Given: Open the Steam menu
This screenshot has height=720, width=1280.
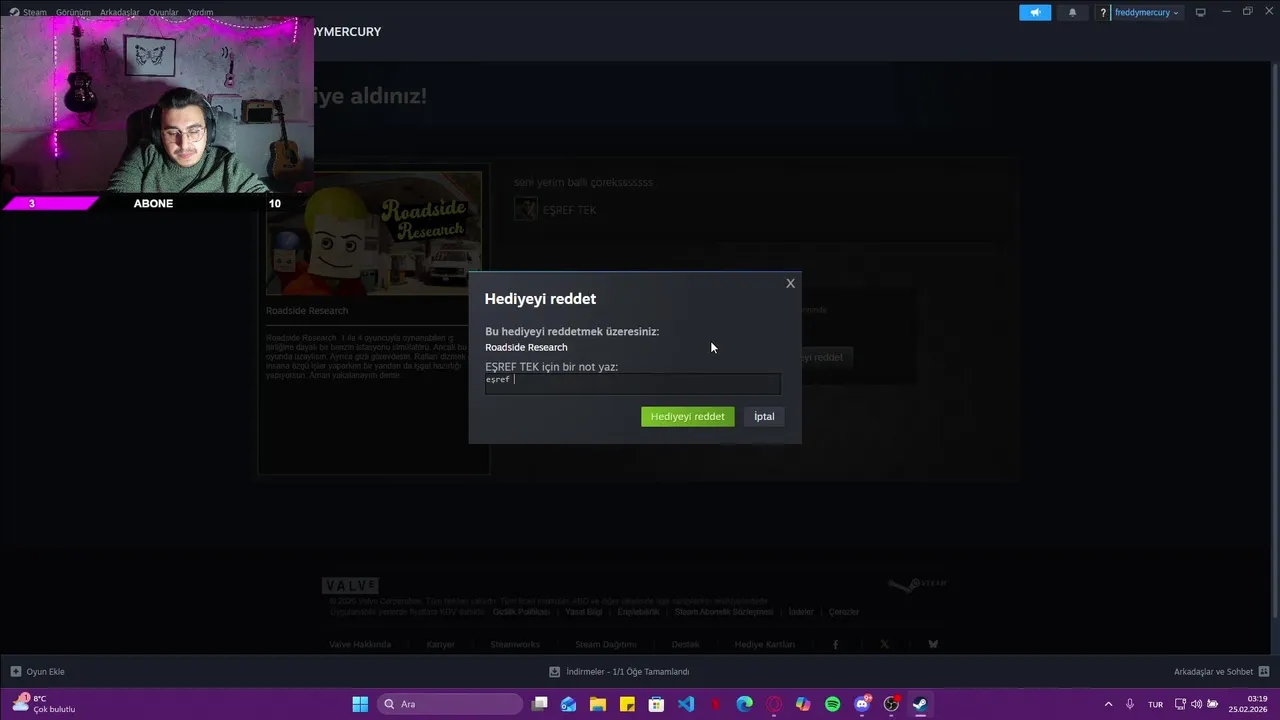Looking at the screenshot, I should tap(29, 12).
